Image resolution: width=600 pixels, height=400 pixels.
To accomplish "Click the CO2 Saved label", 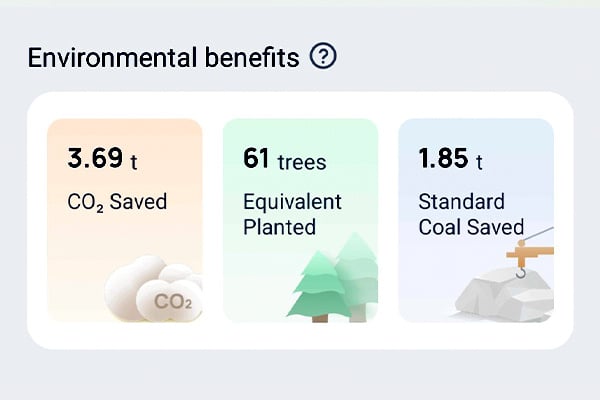I will 117,202.
